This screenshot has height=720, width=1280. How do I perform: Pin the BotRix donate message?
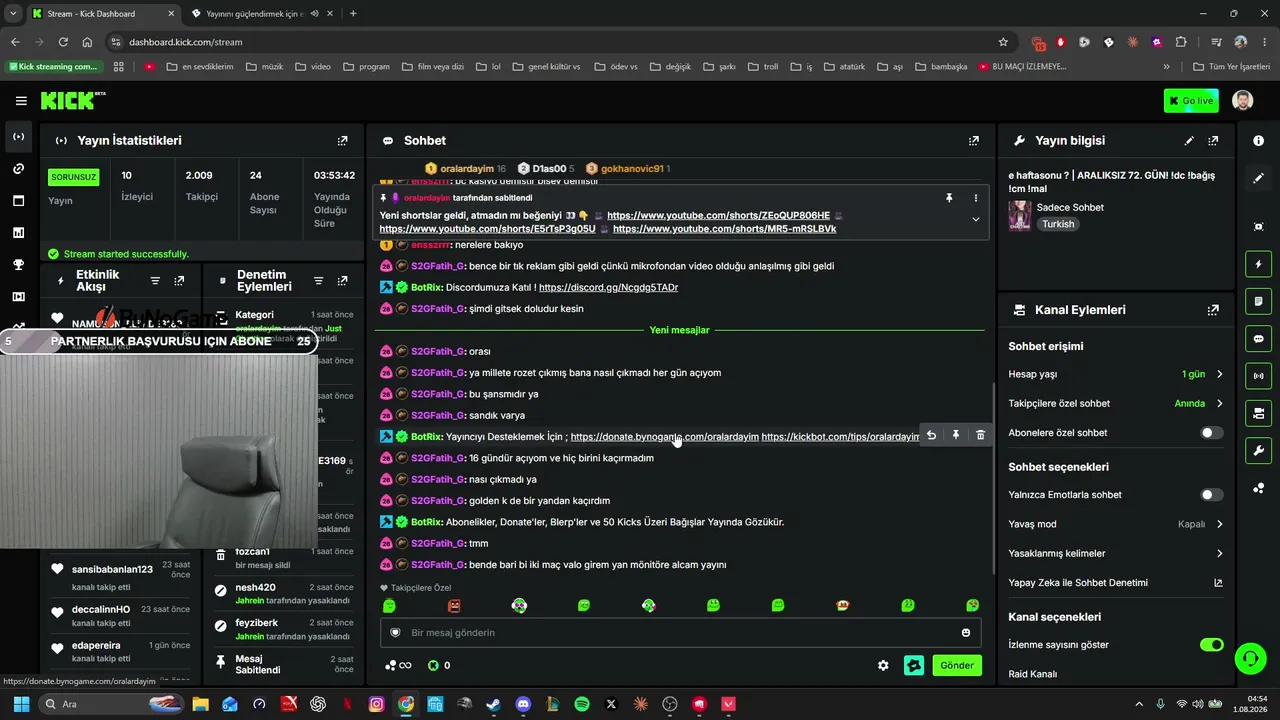[x=956, y=435]
